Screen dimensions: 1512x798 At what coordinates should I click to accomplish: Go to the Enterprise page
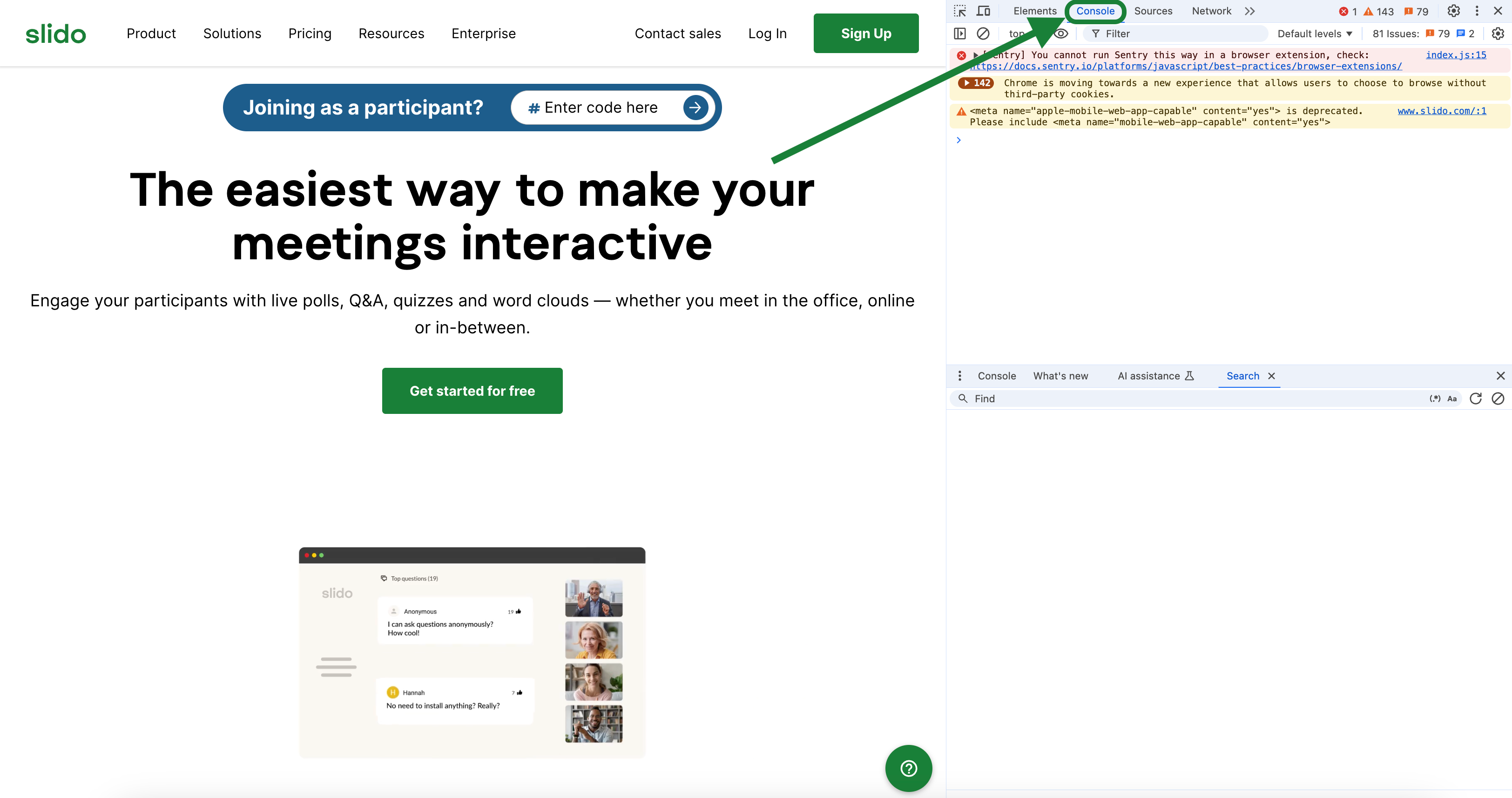point(484,34)
